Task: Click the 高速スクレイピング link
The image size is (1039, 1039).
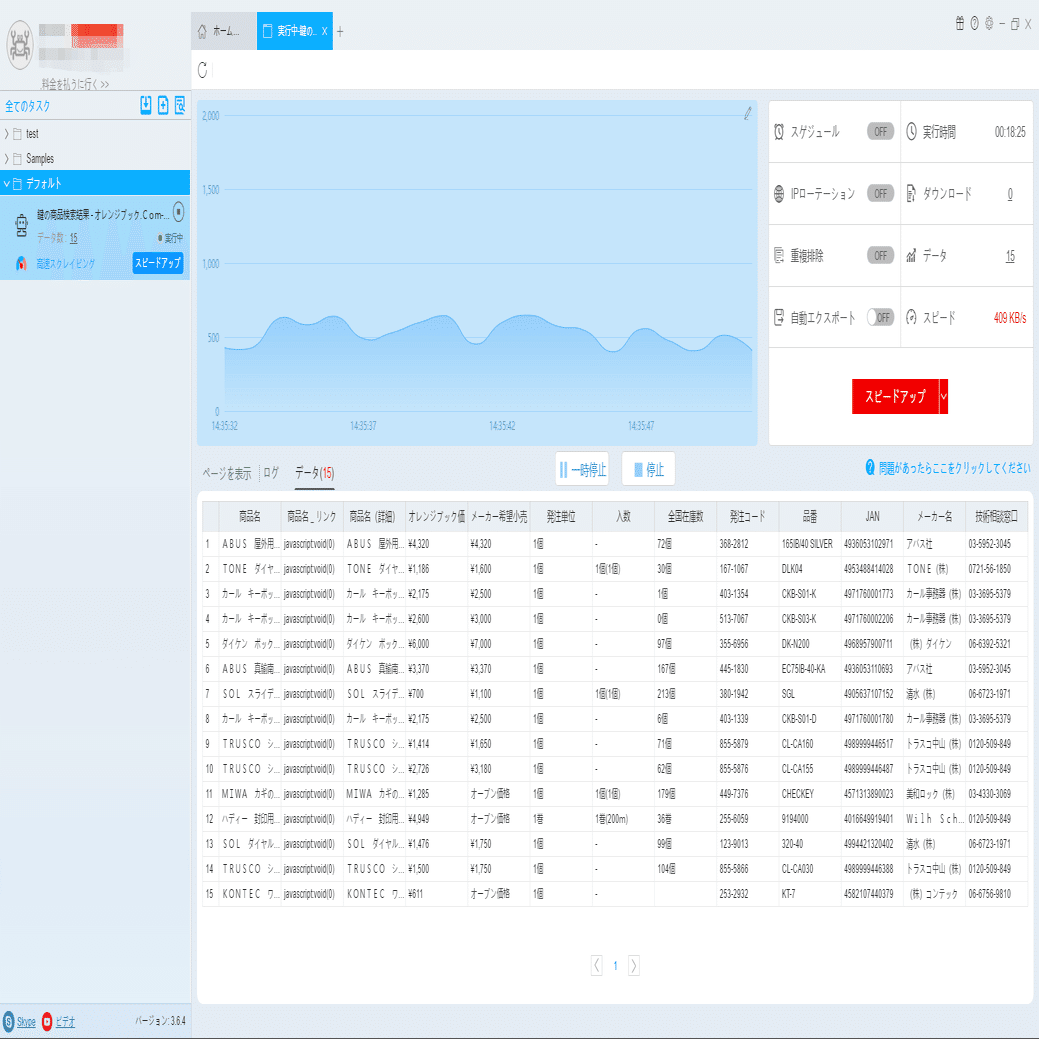Action: [66, 264]
